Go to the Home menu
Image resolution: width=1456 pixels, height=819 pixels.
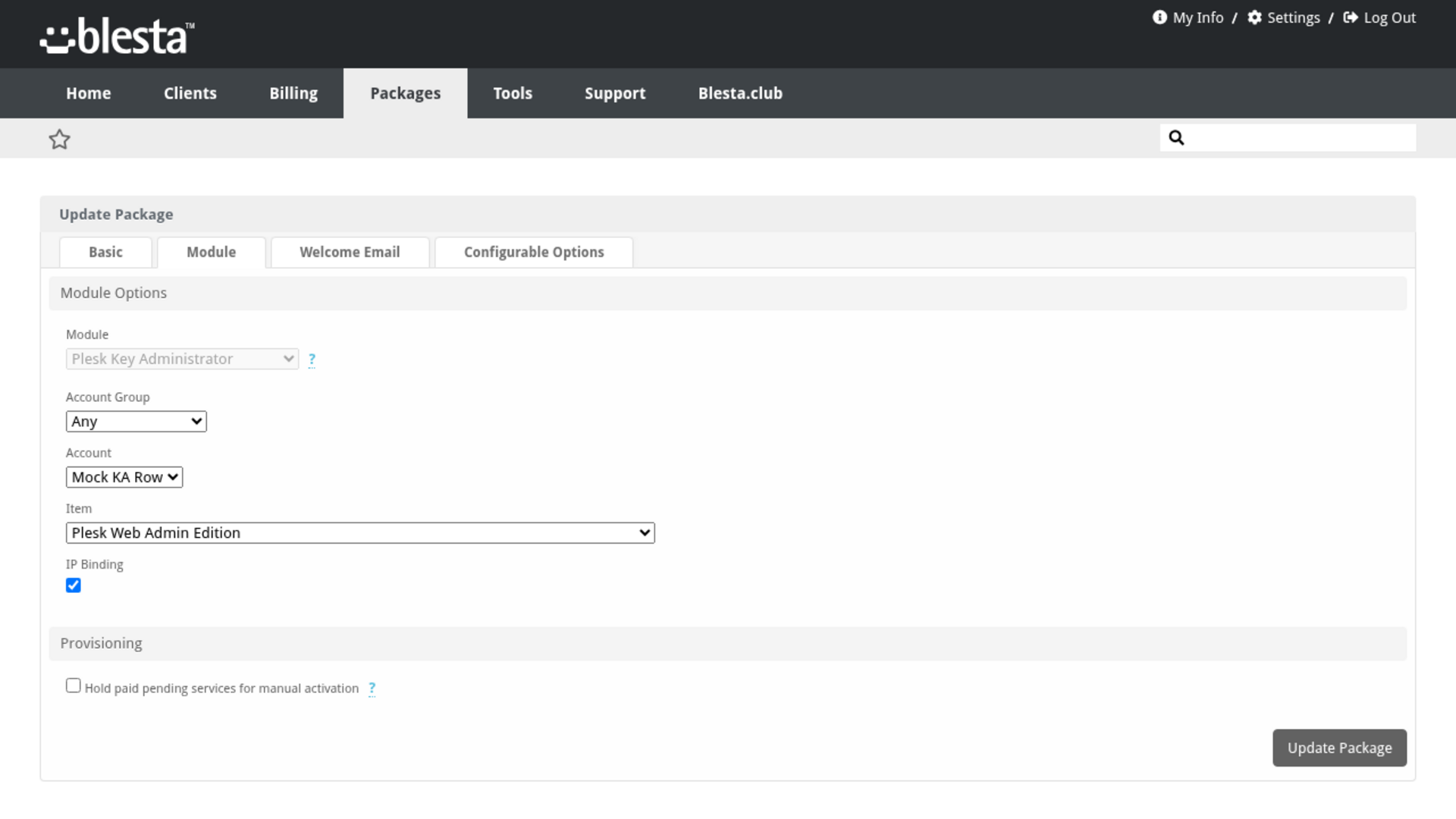click(89, 93)
